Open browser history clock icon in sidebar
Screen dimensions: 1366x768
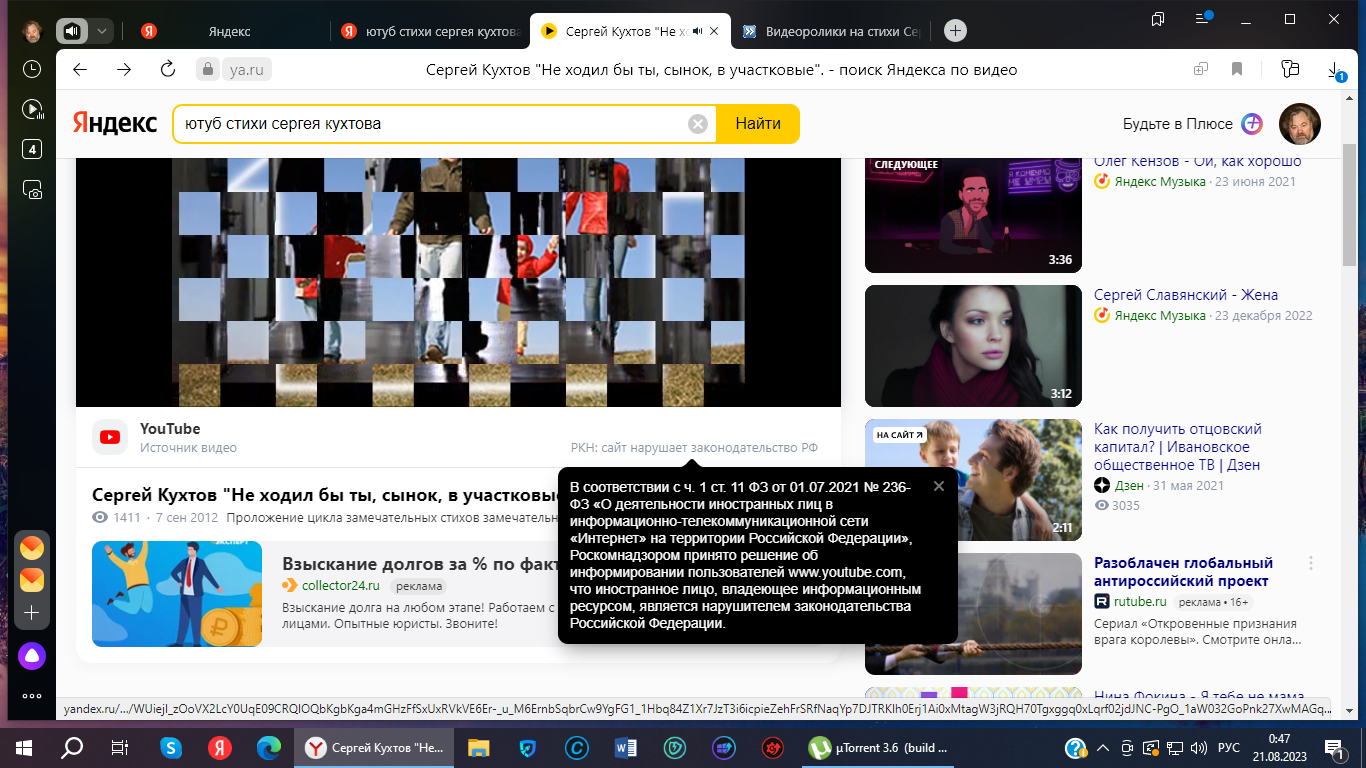click(x=32, y=69)
